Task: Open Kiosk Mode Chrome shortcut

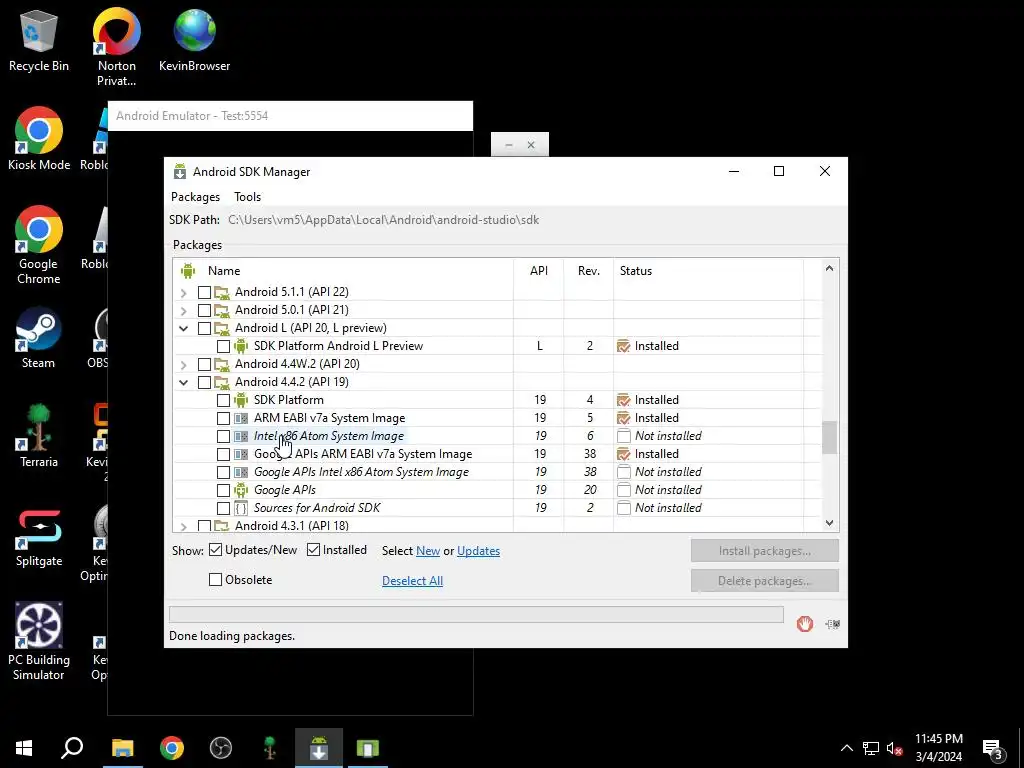Action: point(39,139)
